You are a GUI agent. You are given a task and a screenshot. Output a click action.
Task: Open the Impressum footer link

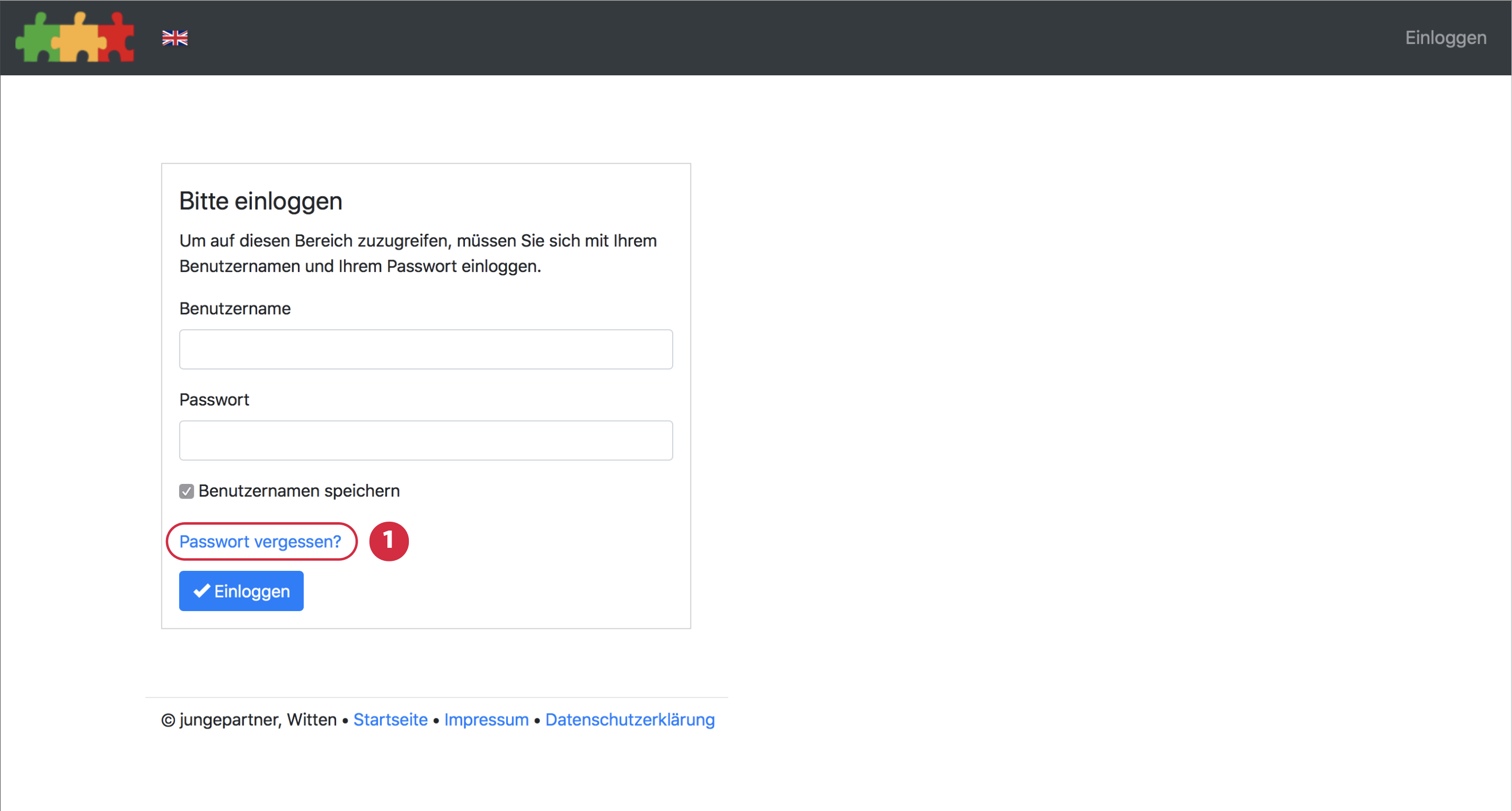click(x=486, y=719)
